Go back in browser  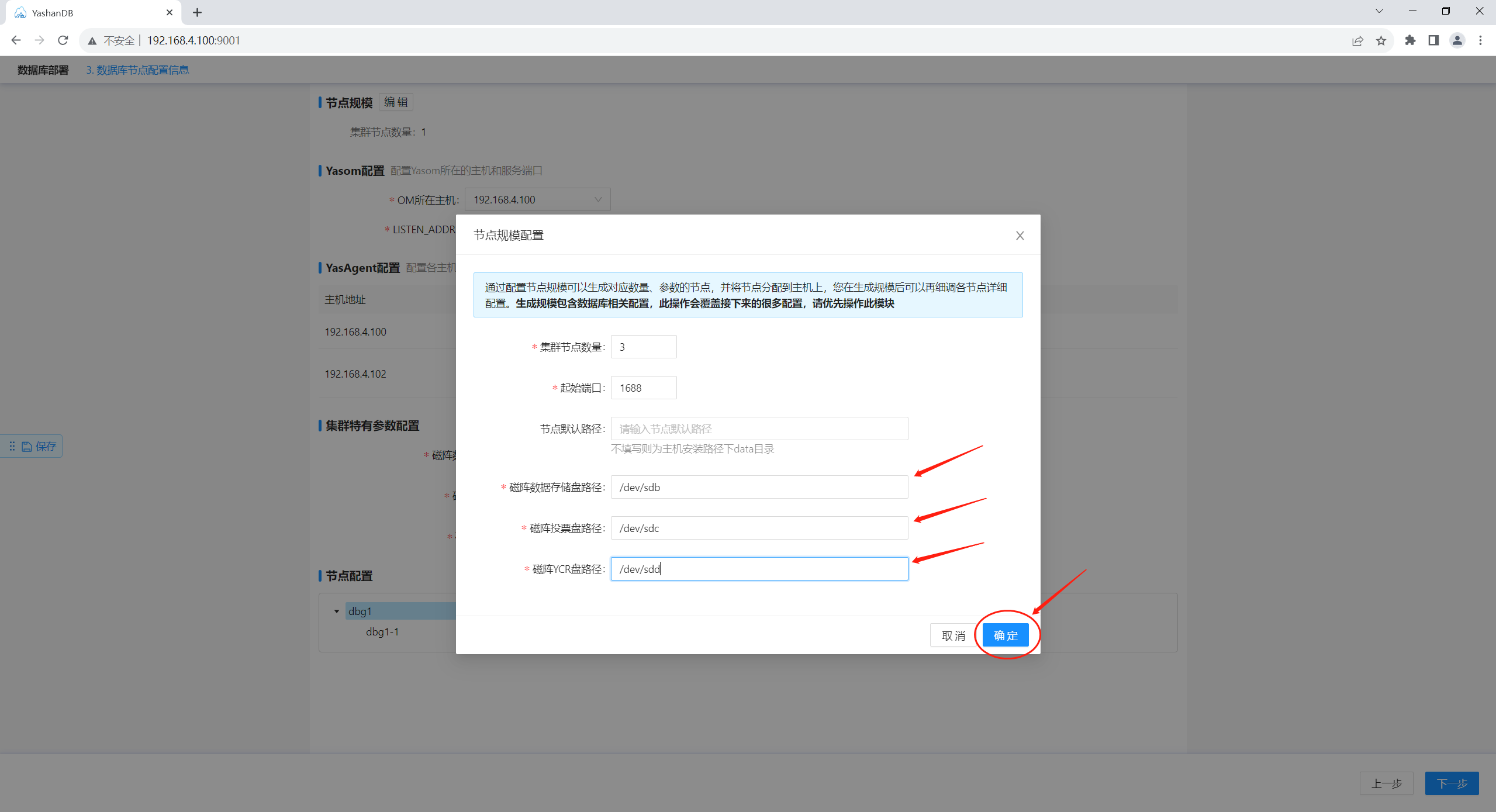(16, 40)
